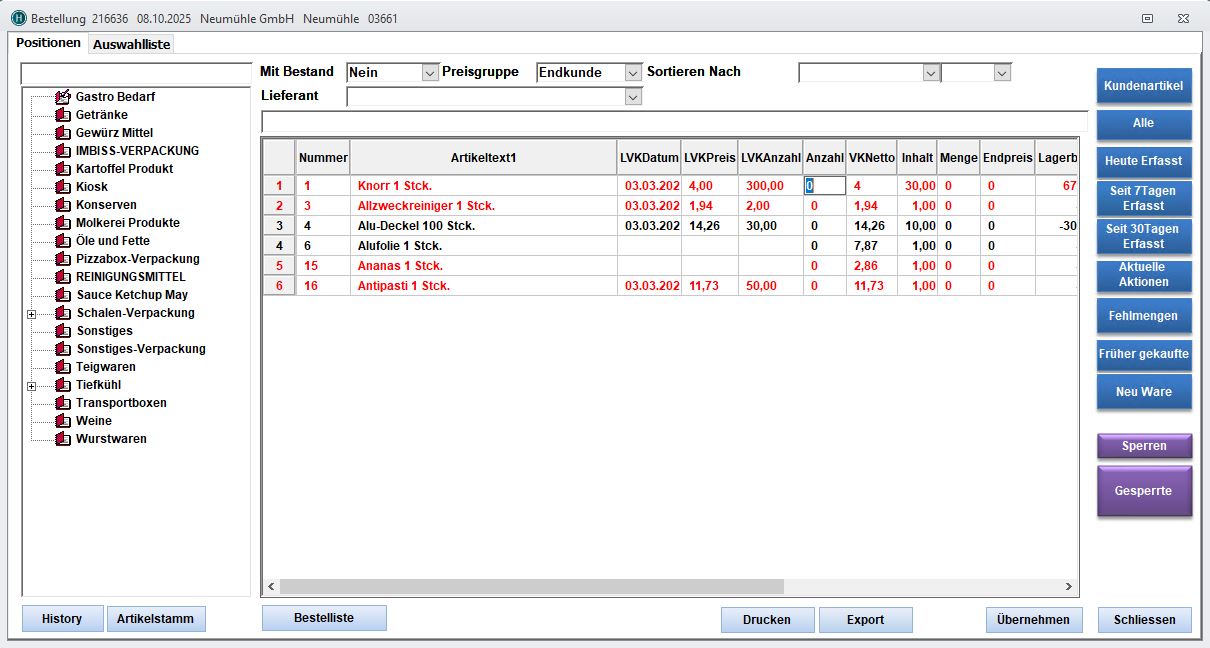
Task: Click the book icon next to Weine
Action: click(x=63, y=421)
